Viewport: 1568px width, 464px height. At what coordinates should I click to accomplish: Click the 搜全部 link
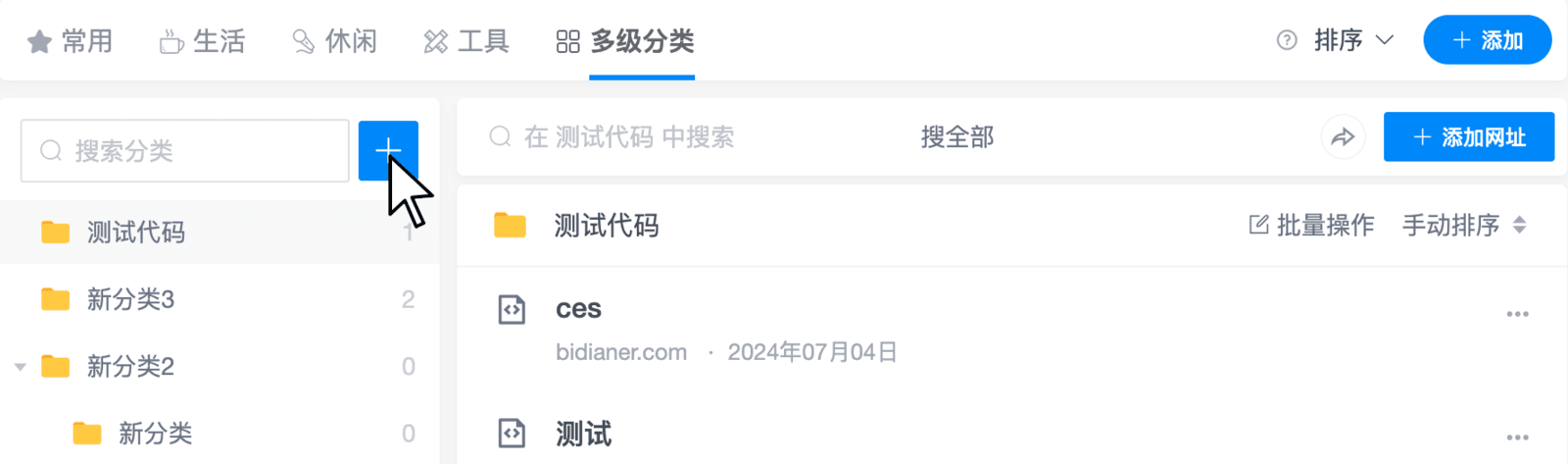[x=957, y=137]
